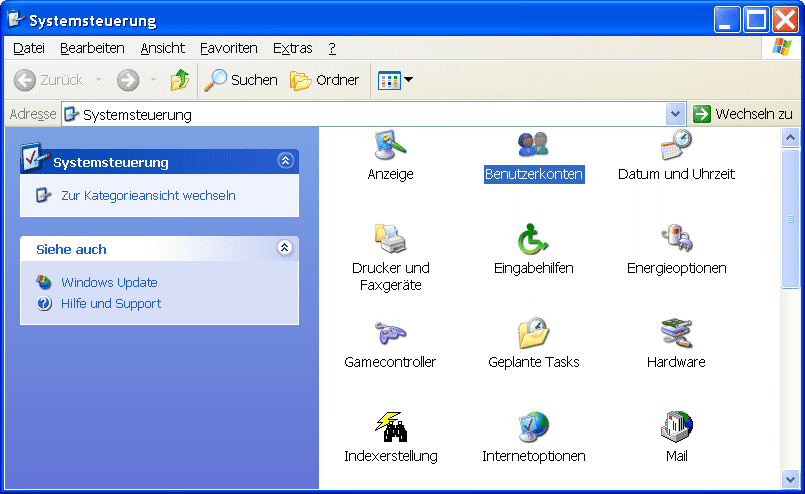Open the Datum und Uhrzeit icon

(x=676, y=145)
